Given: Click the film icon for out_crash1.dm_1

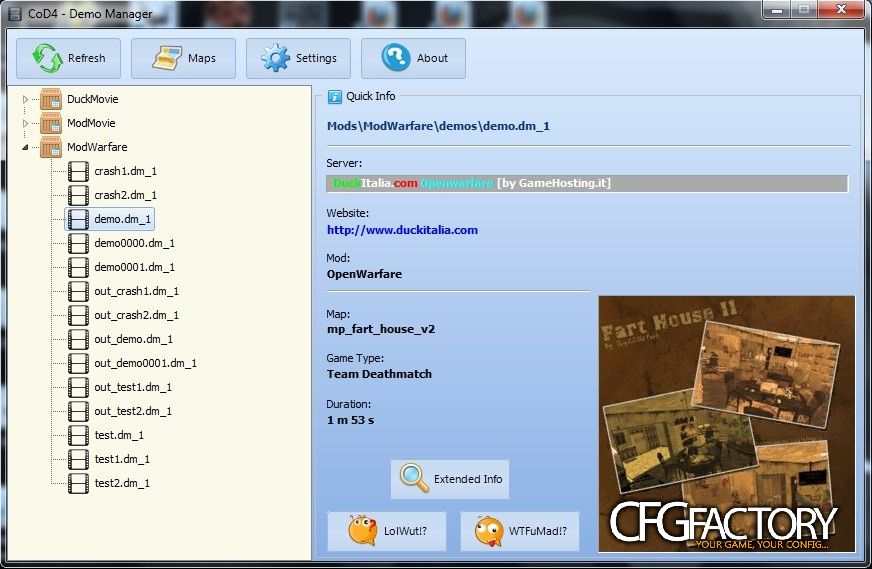Looking at the screenshot, I should pos(78,291).
